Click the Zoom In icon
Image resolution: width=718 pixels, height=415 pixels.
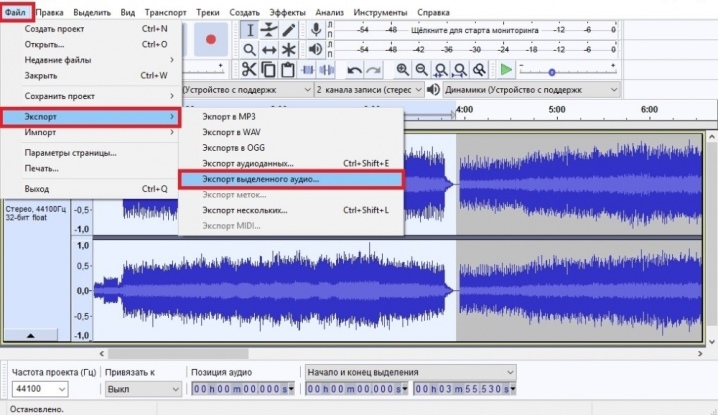(403, 70)
